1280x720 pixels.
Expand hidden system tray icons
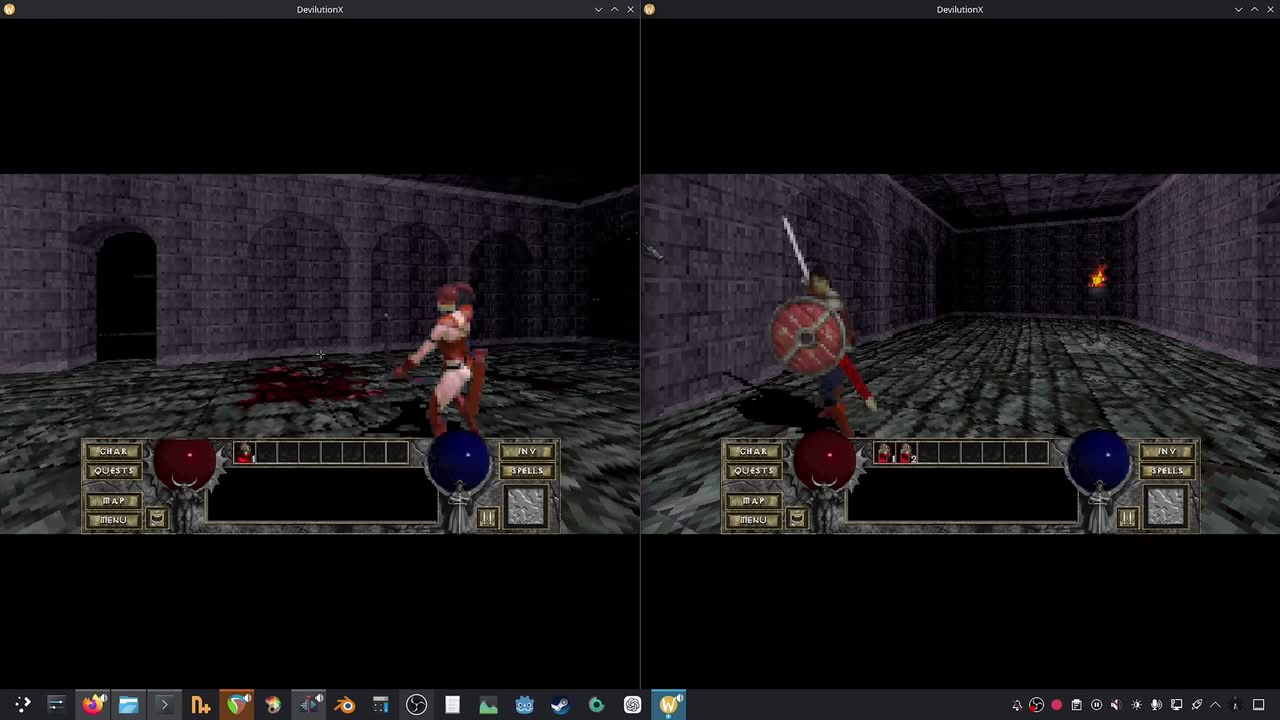pyautogui.click(x=1217, y=705)
